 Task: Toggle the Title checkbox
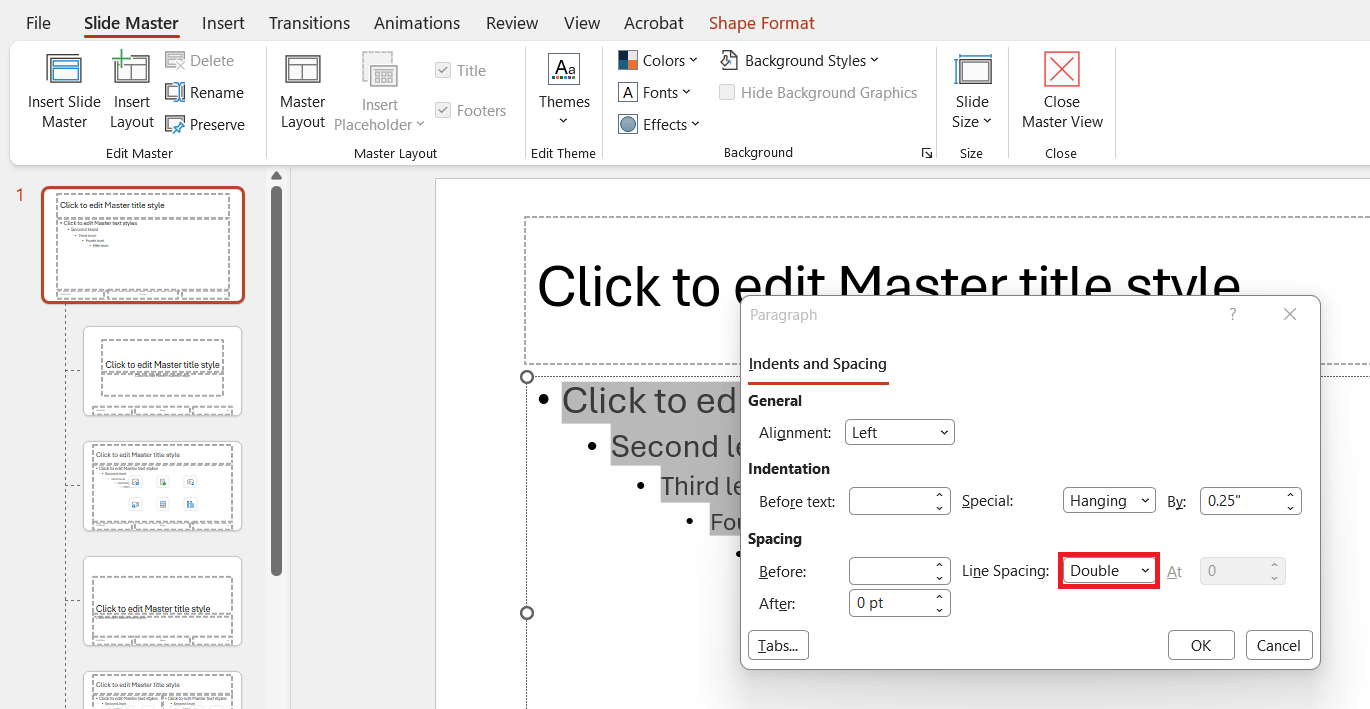point(443,71)
